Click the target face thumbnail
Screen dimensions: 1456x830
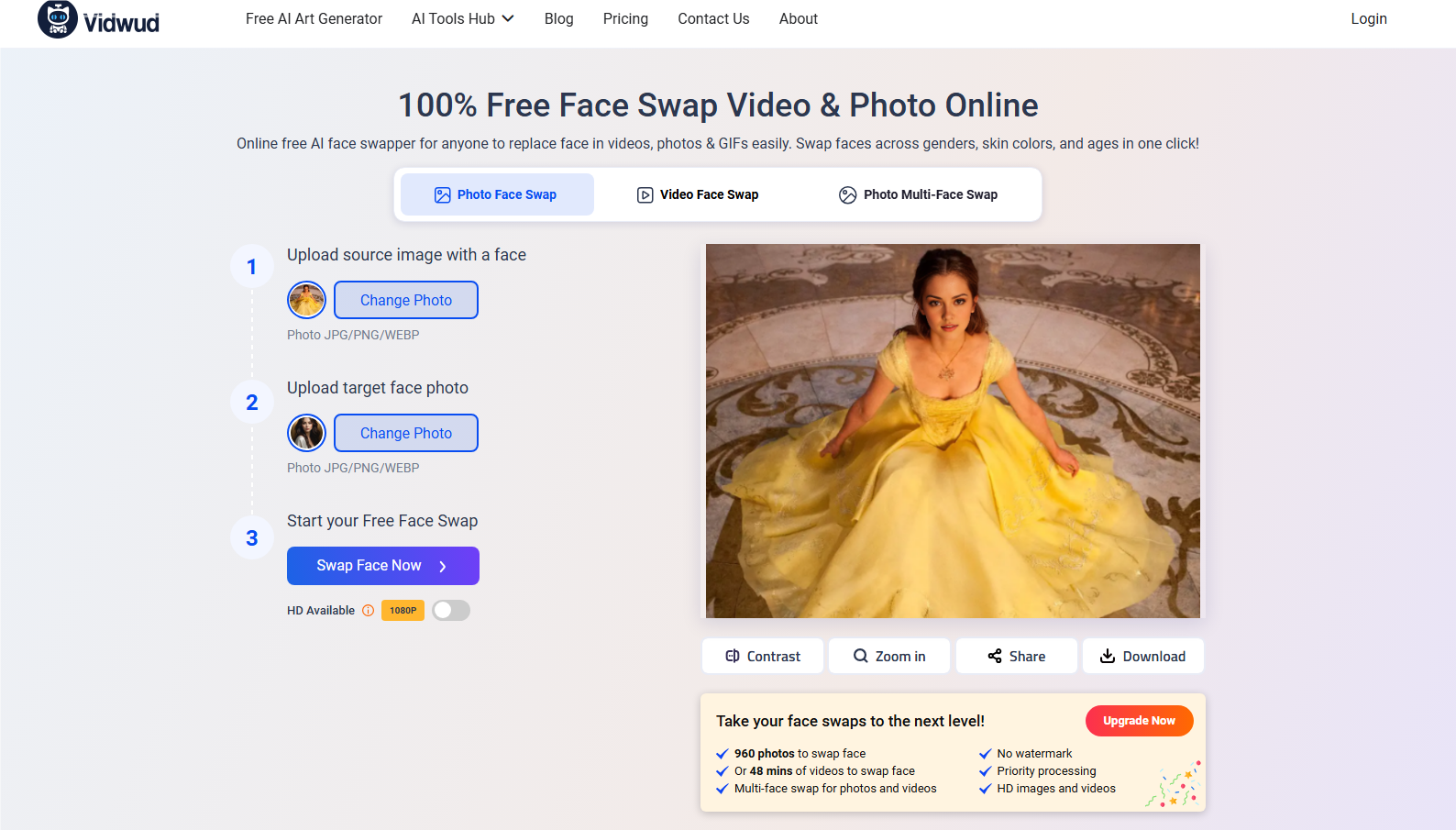(307, 433)
